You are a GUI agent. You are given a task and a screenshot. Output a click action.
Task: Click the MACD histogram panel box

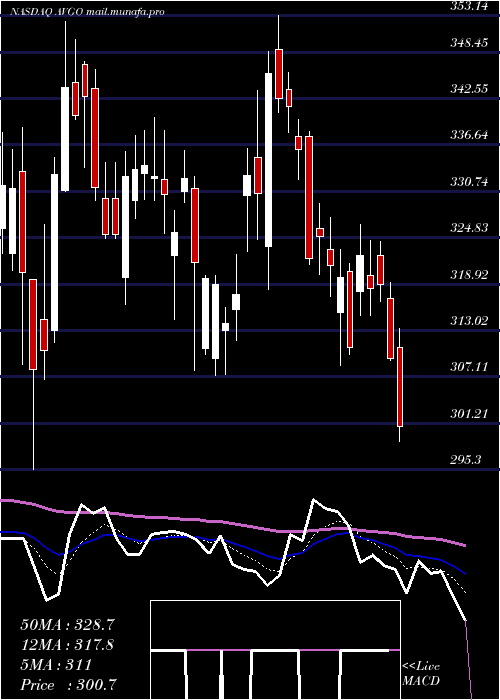point(275,650)
